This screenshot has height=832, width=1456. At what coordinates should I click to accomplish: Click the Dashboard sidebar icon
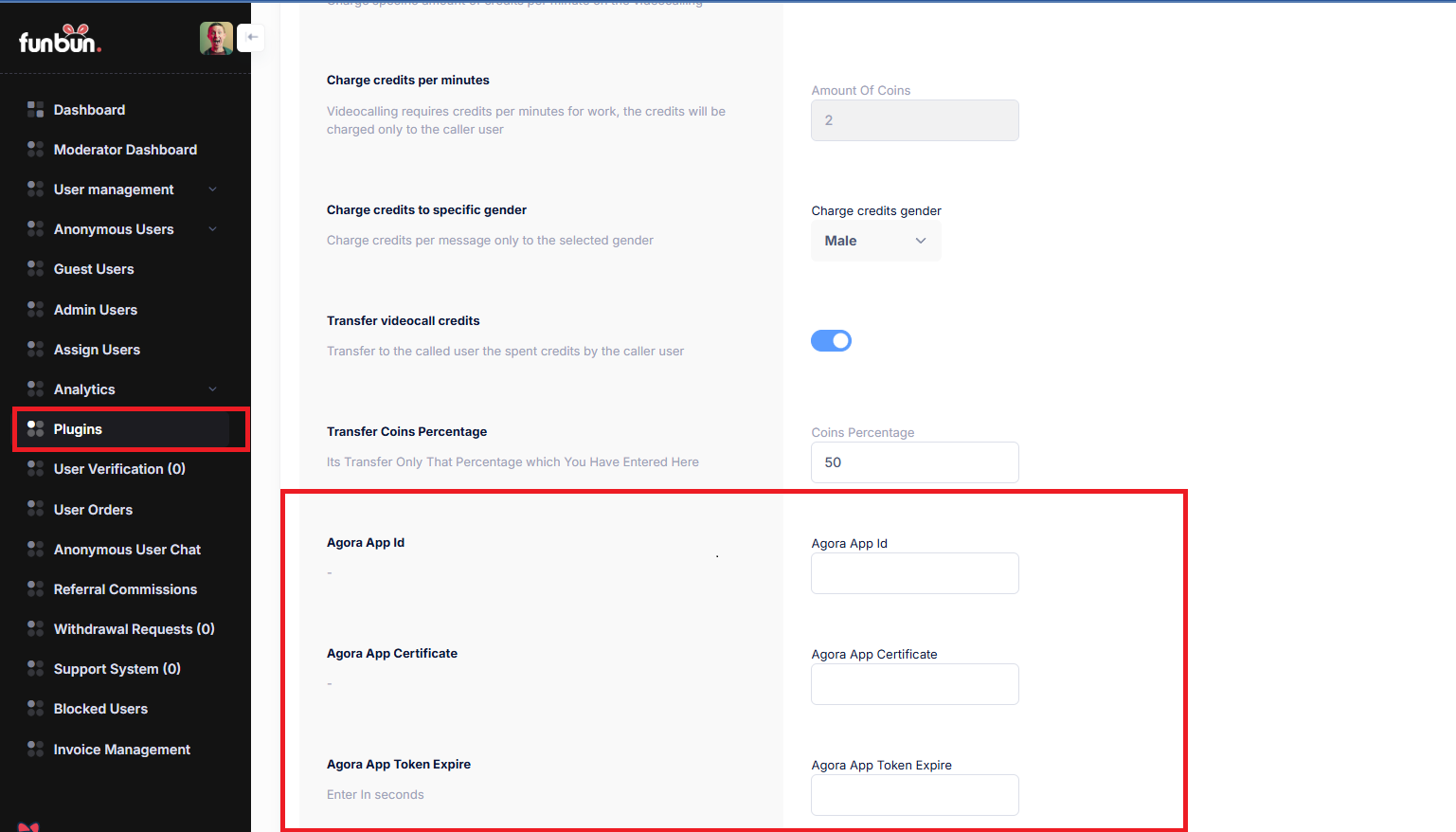click(x=36, y=110)
